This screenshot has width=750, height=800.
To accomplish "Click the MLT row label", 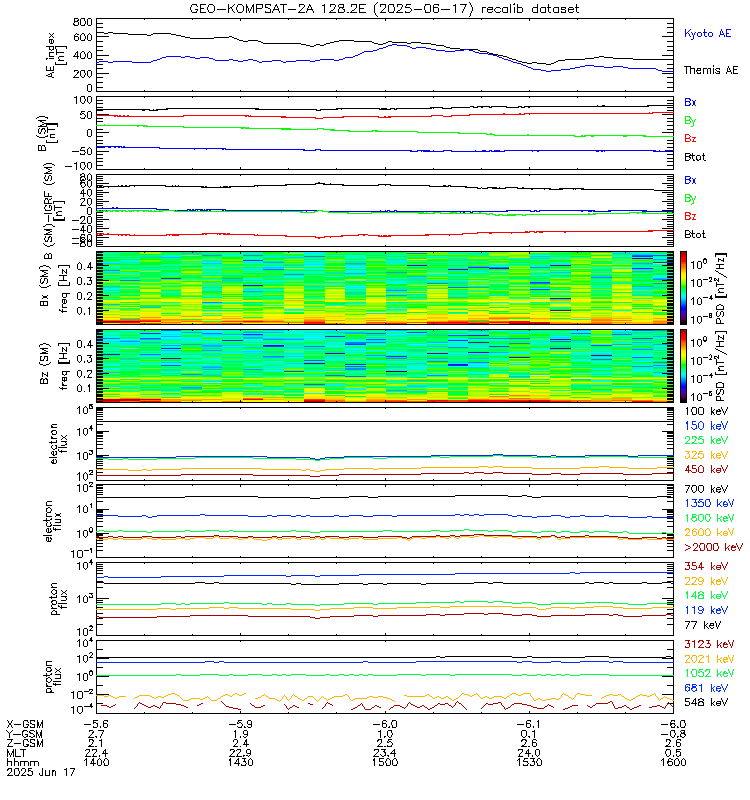I will click(x=16, y=753).
